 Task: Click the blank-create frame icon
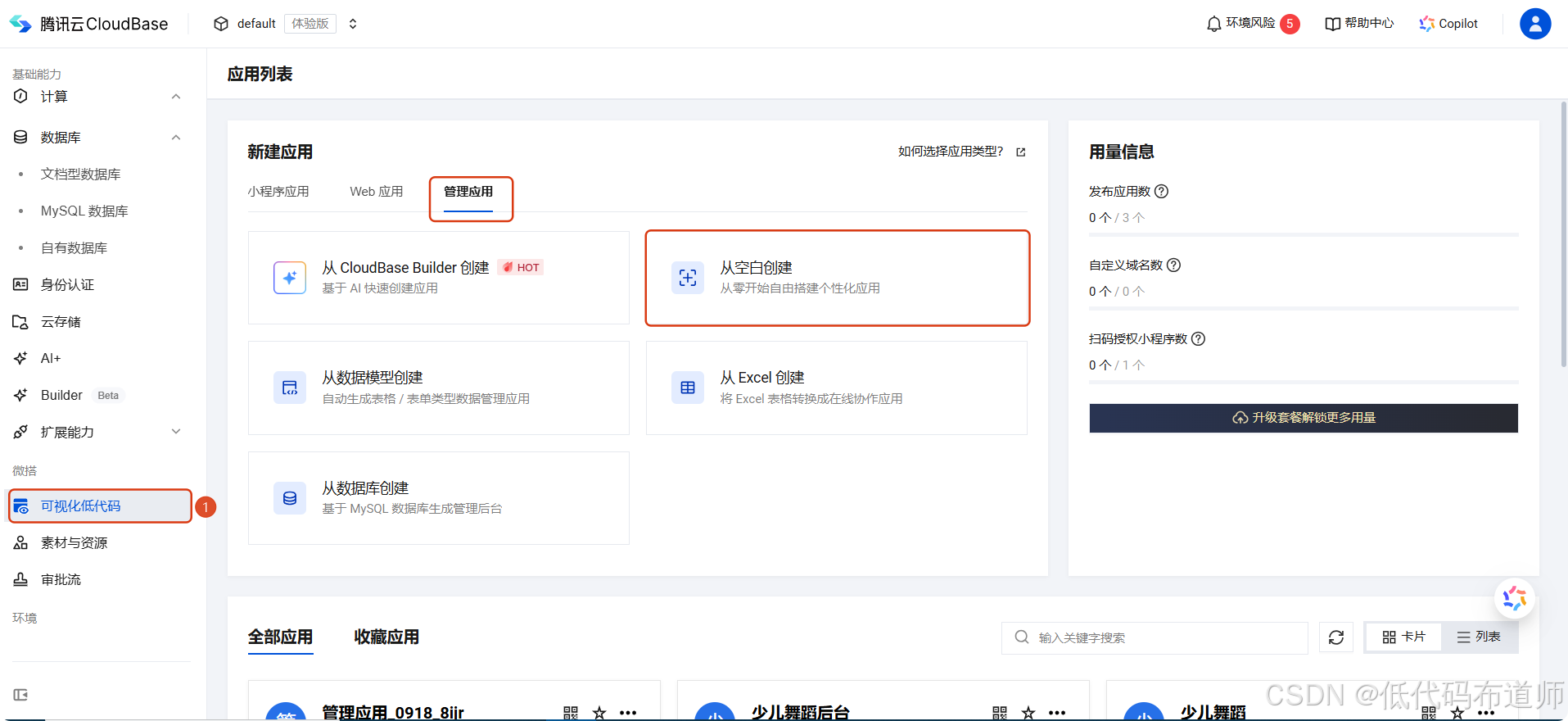688,278
